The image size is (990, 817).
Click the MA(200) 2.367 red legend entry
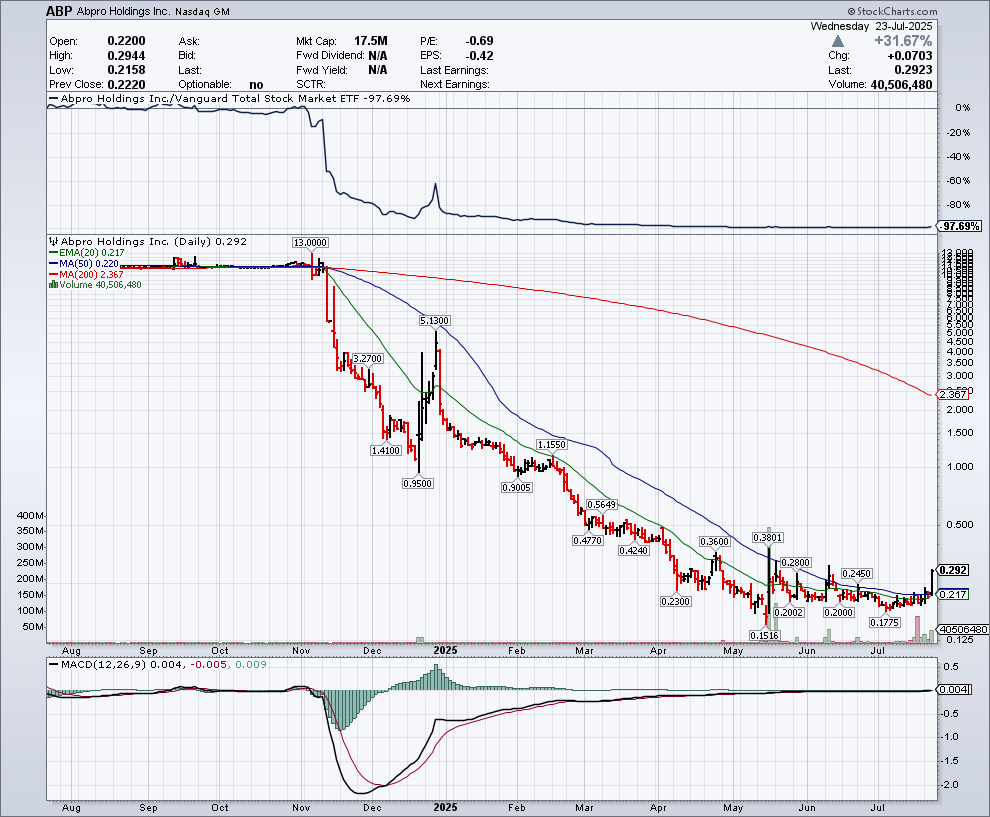coord(86,275)
